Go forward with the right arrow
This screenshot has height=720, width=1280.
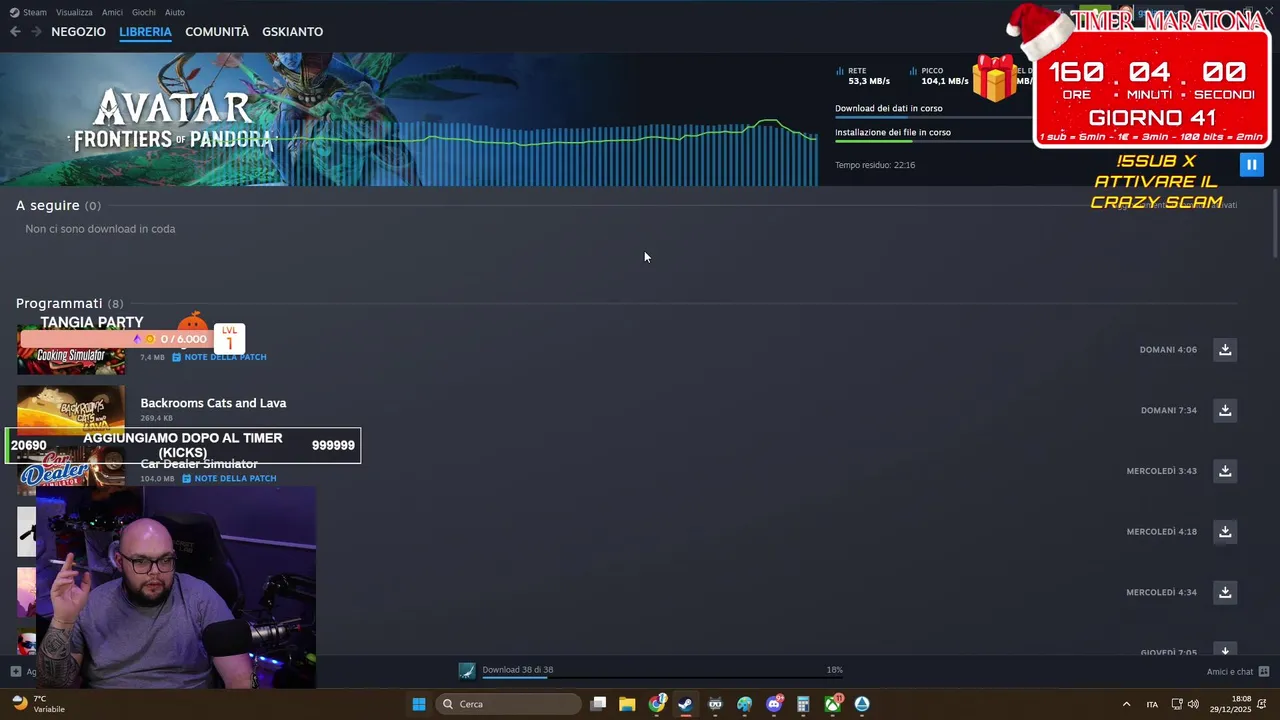coord(36,31)
